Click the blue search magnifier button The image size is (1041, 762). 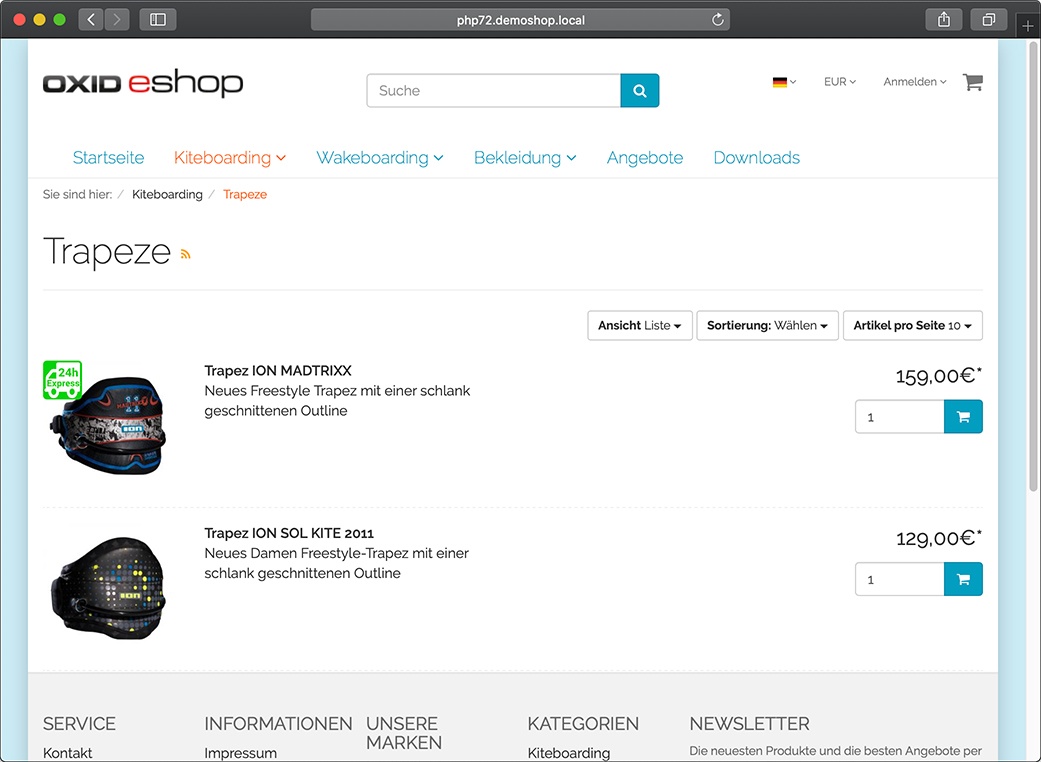[639, 90]
